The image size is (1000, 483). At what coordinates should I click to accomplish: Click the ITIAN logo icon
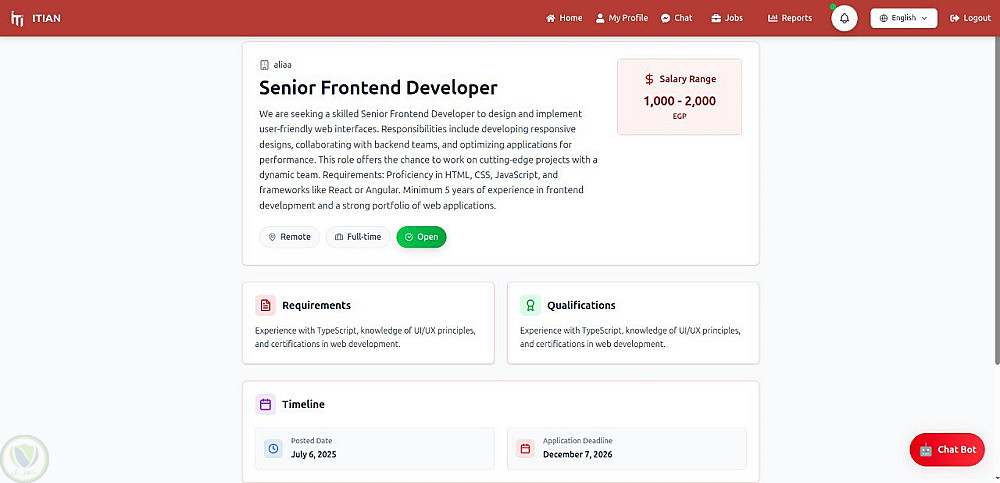(17, 18)
